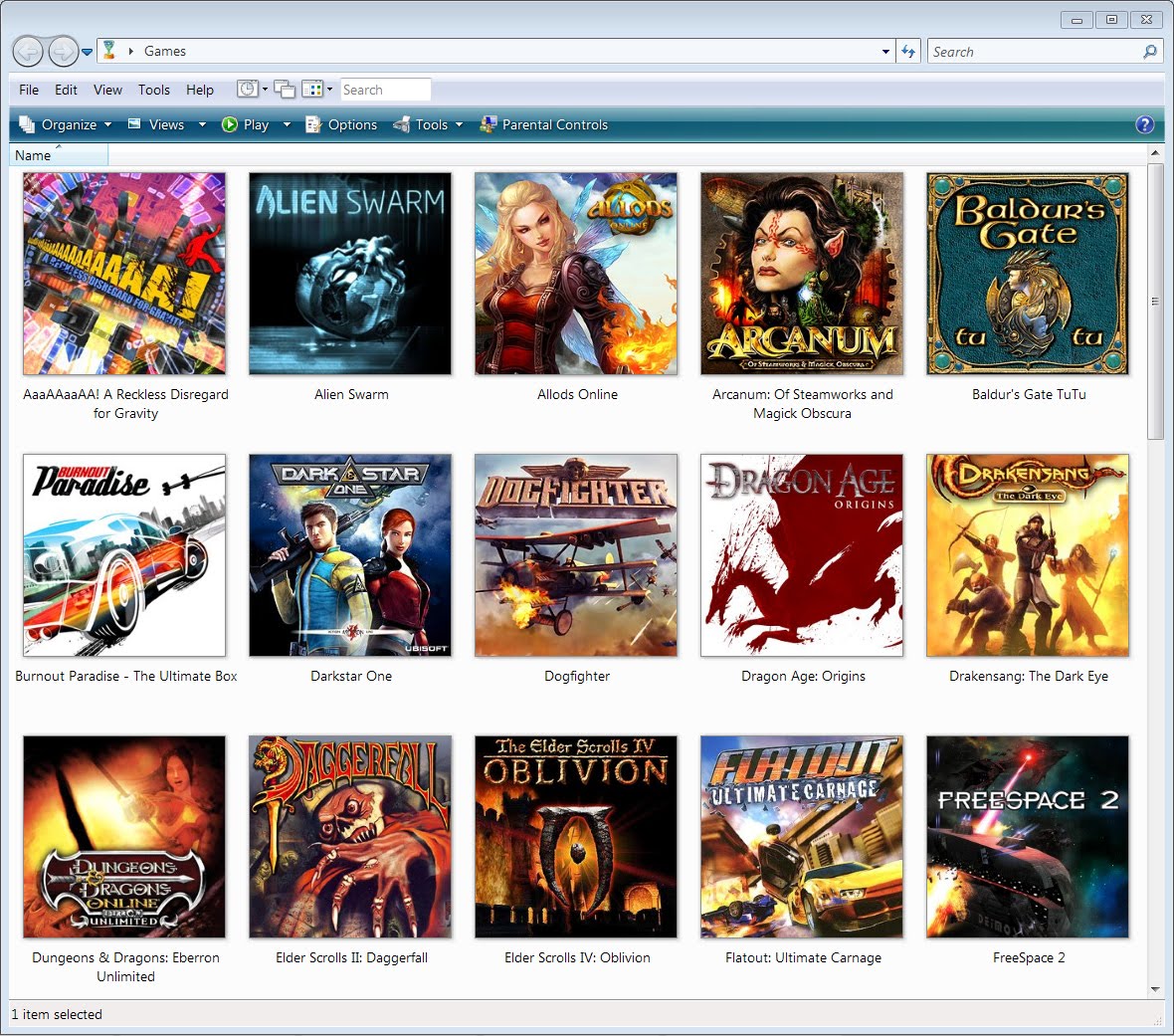Viewport: 1174px width, 1036px height.
Task: Open the File menu
Action: click(x=28, y=90)
